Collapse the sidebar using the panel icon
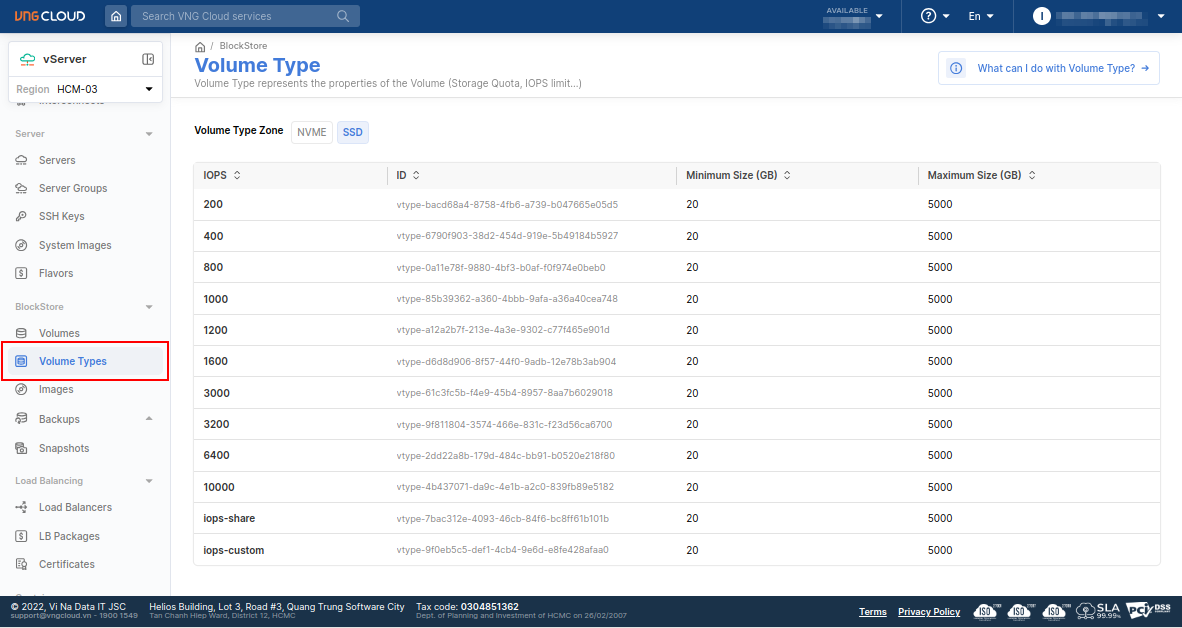 coord(148,59)
